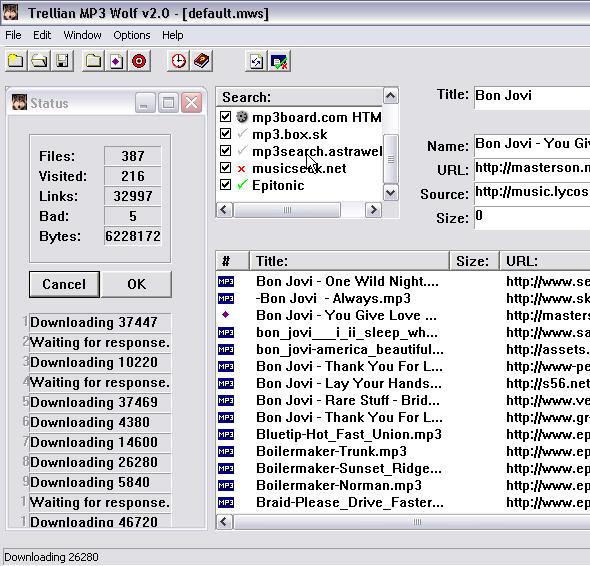Click OK in the Status window
Screen dimensions: 590x566
point(136,284)
